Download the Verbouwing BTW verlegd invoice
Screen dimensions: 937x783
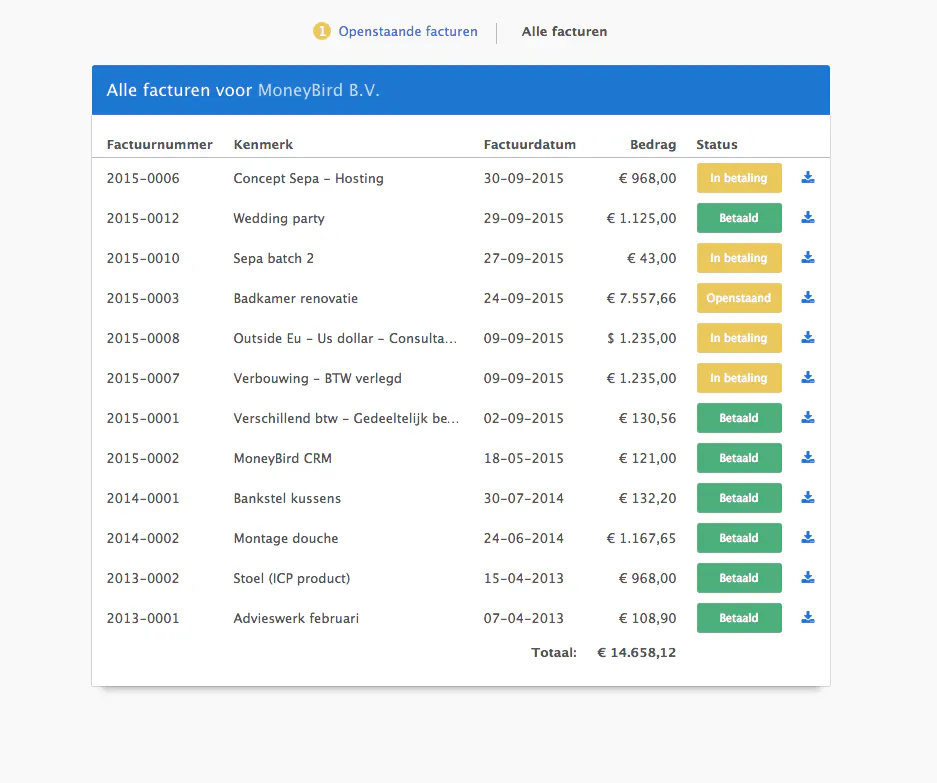(x=808, y=378)
